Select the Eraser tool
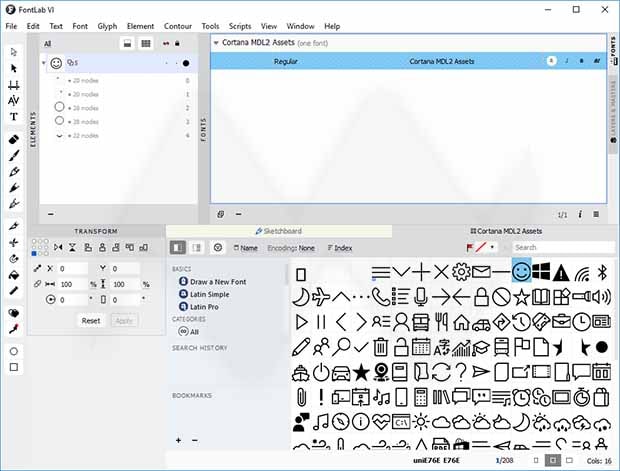 tap(13, 140)
